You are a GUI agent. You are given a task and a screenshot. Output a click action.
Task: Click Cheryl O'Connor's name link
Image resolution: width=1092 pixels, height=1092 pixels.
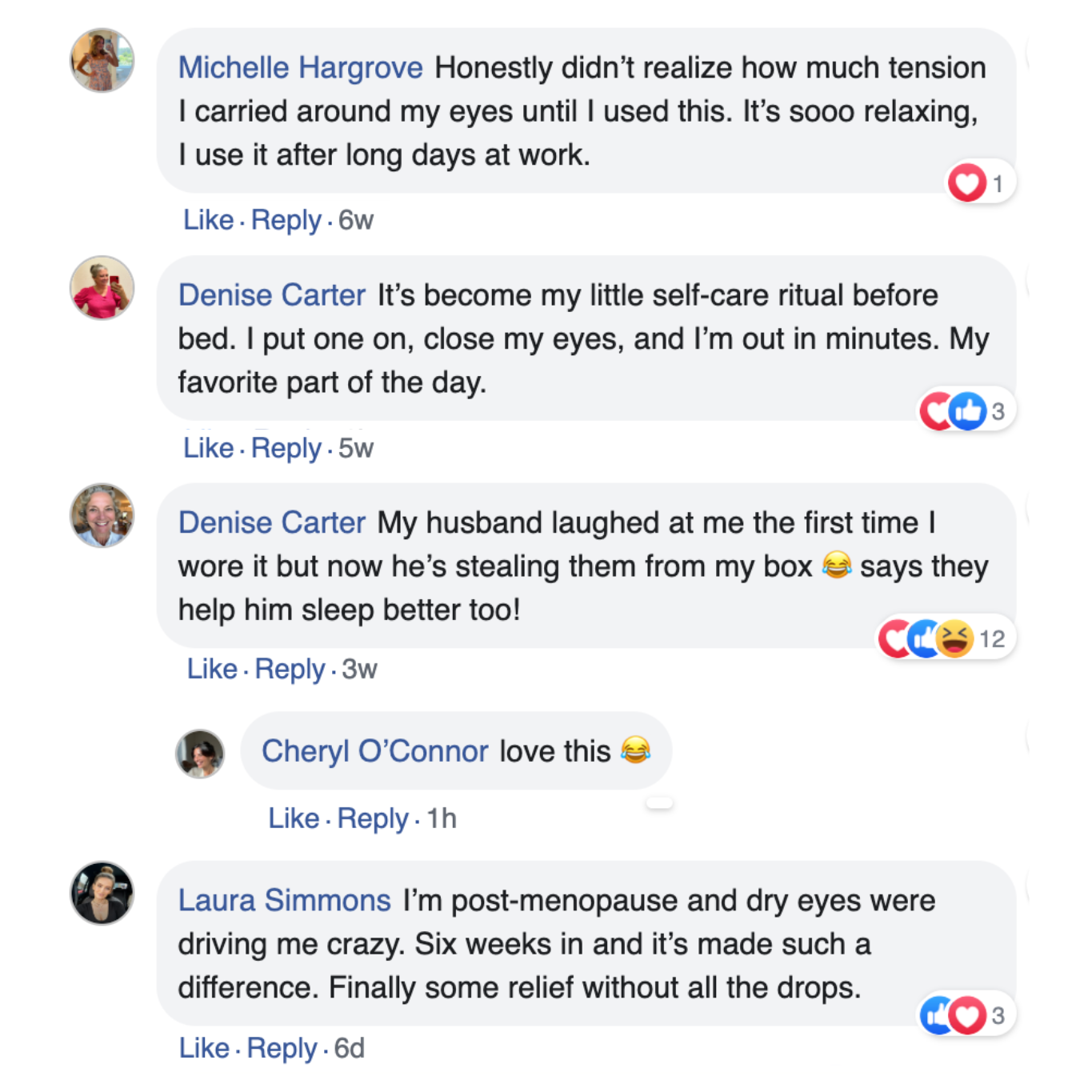click(x=374, y=751)
